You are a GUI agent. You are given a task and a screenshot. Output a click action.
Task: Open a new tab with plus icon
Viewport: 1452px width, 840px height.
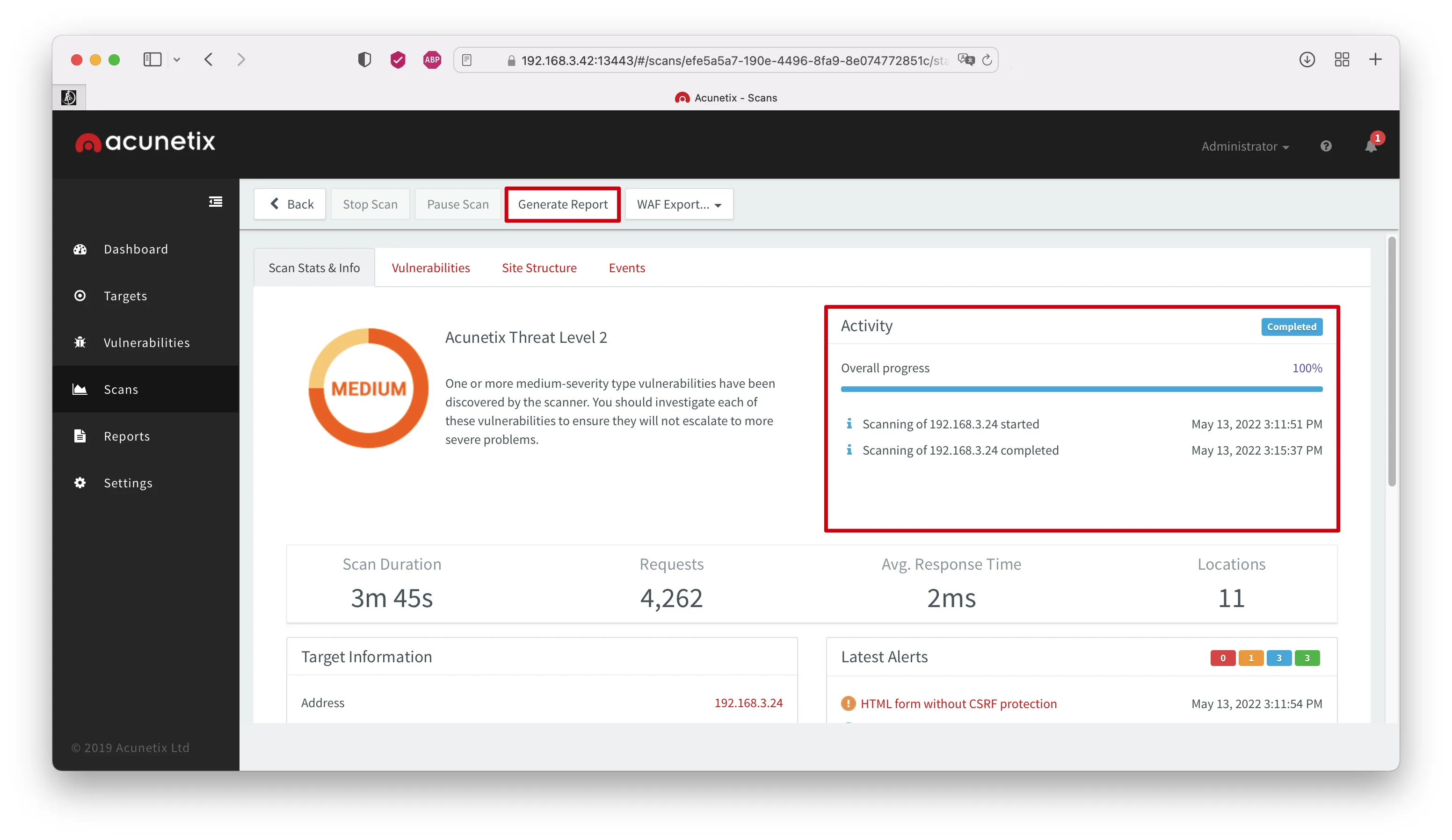[x=1375, y=59]
